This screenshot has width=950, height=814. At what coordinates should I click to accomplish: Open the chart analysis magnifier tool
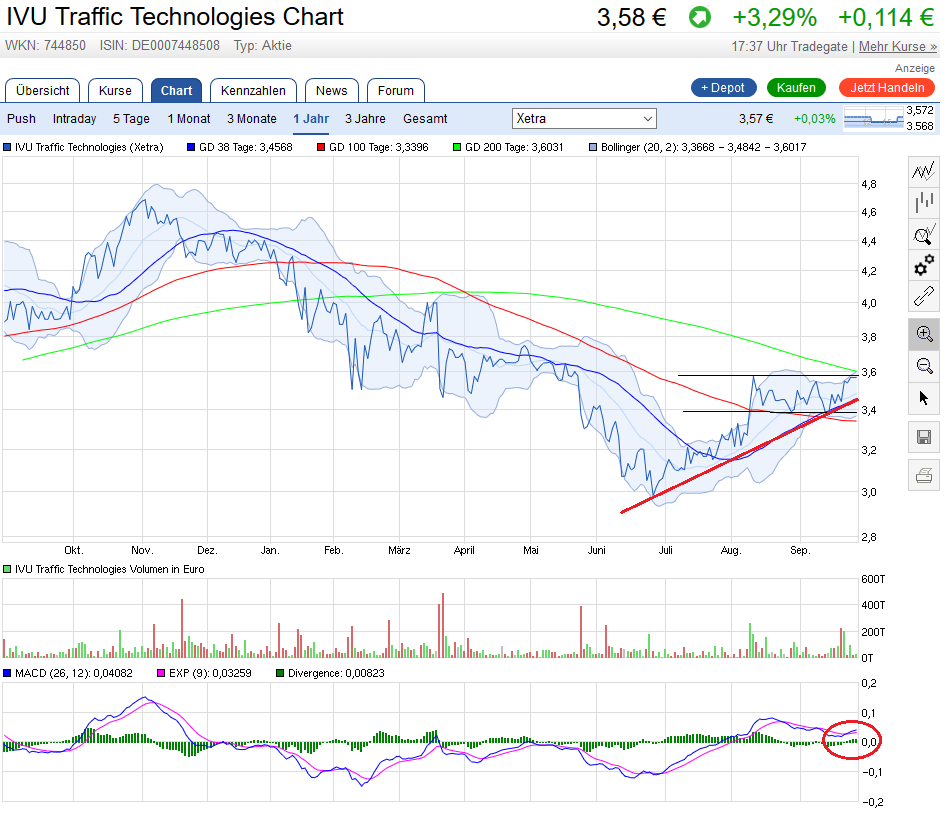[x=924, y=235]
